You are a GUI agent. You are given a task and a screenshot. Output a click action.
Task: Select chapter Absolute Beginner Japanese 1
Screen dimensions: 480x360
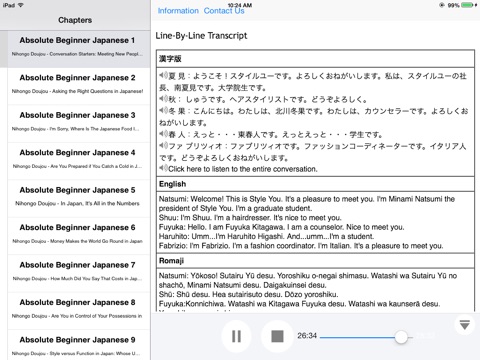pos(75,49)
